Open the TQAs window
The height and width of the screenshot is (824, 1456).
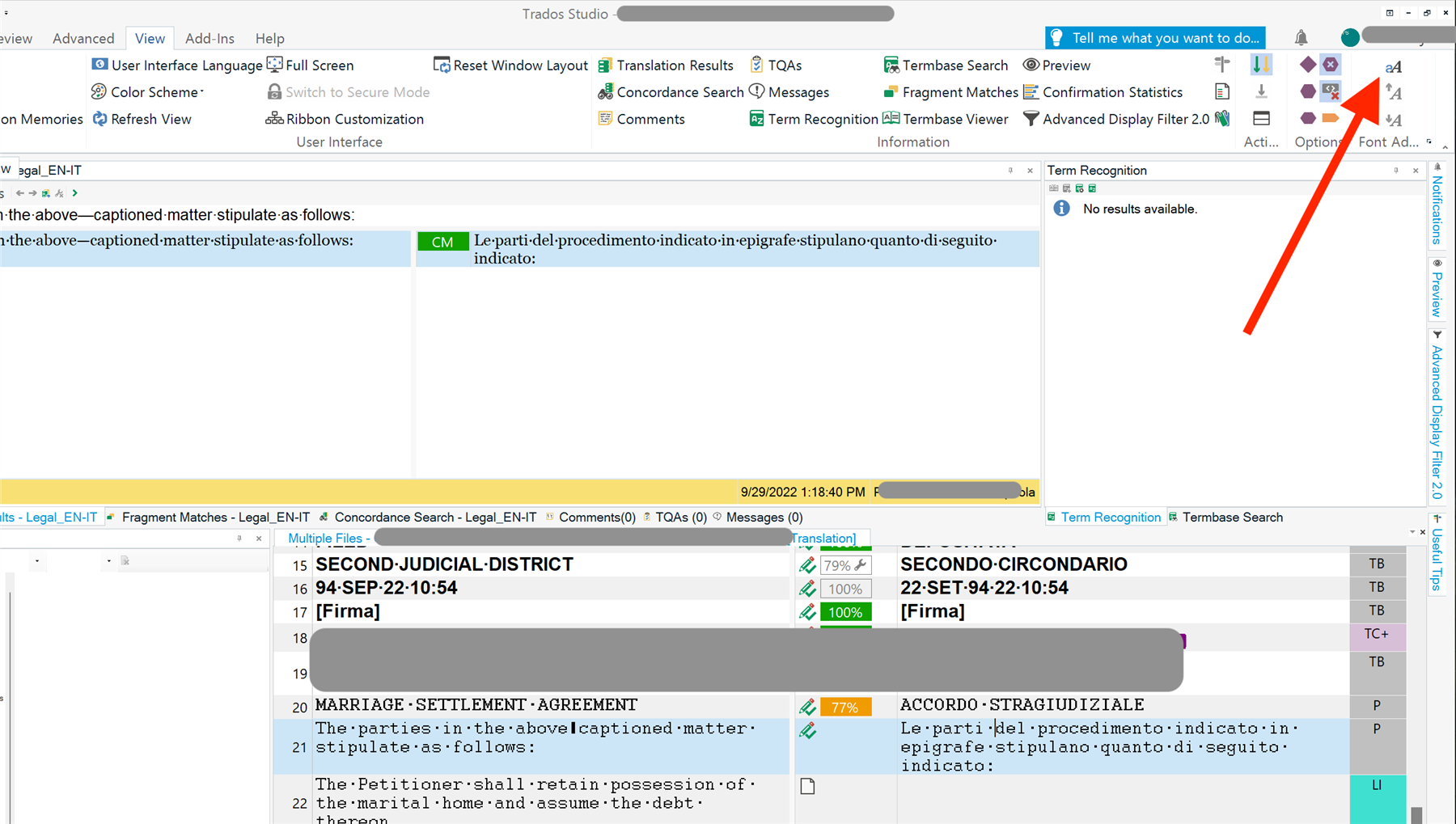(x=776, y=65)
